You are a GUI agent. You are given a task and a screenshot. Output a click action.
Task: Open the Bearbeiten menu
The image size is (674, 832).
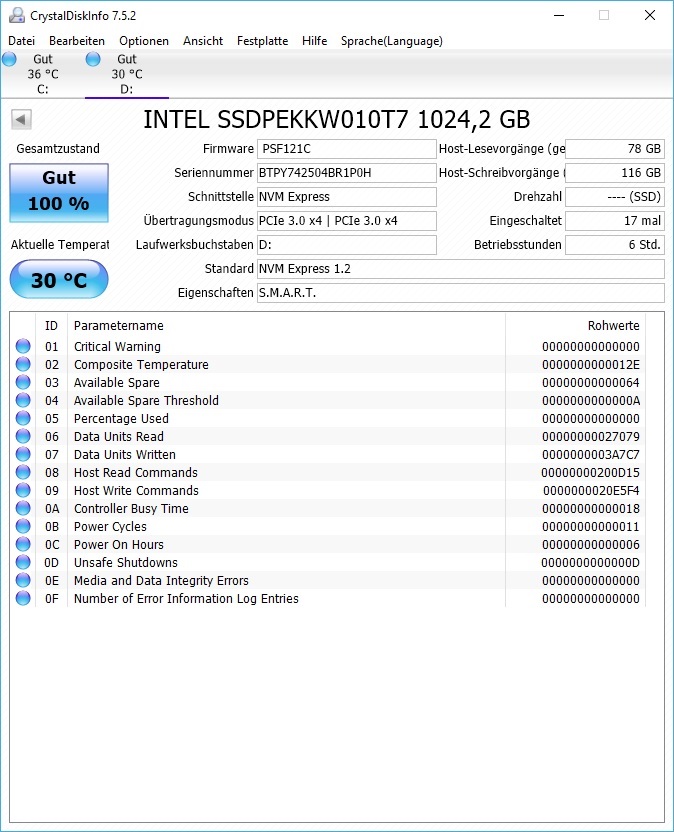pos(77,41)
